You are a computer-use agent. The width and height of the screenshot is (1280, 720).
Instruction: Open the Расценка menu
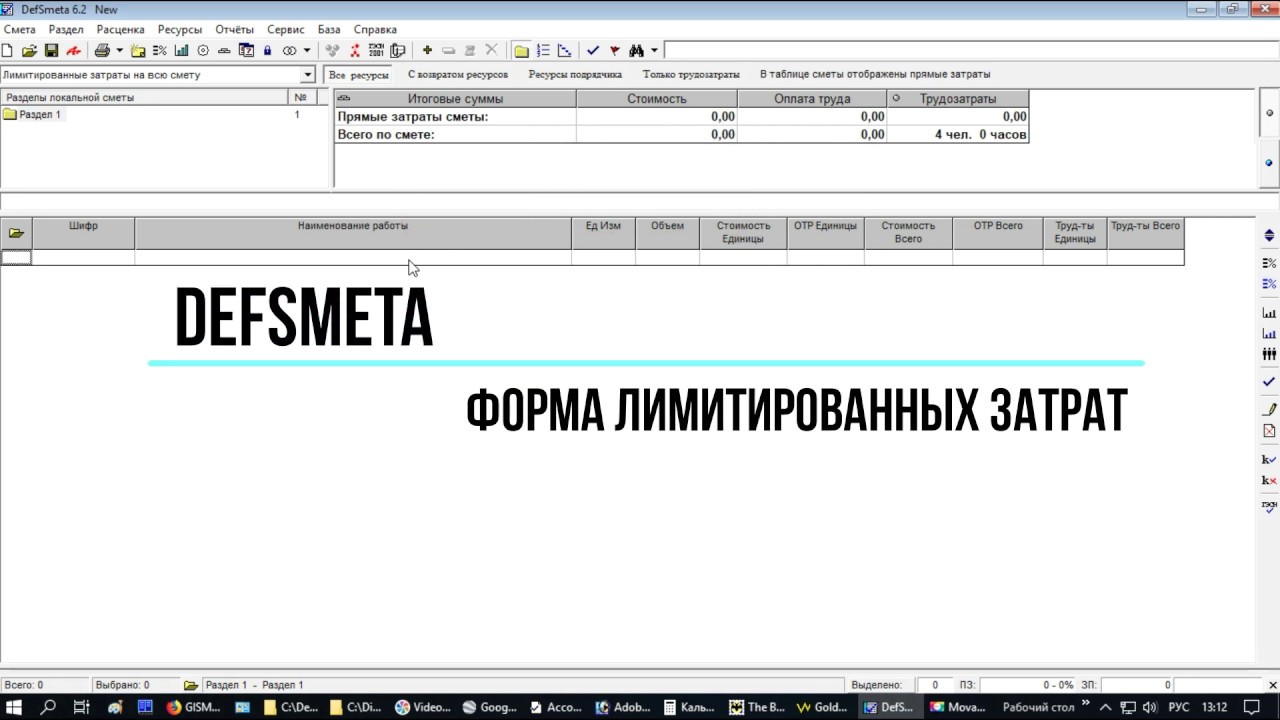pos(121,30)
